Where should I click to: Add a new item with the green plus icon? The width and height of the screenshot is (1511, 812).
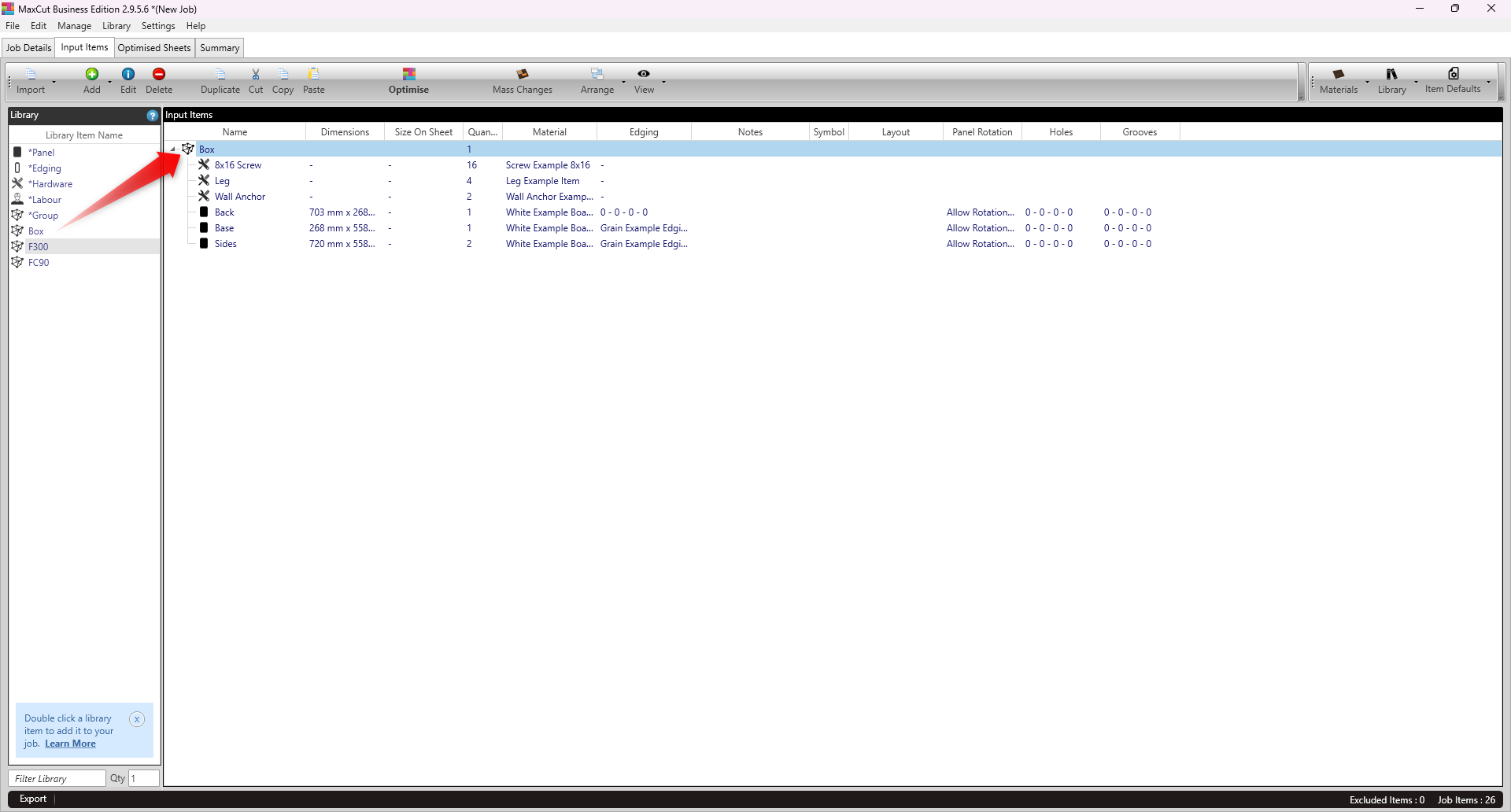coord(92,74)
